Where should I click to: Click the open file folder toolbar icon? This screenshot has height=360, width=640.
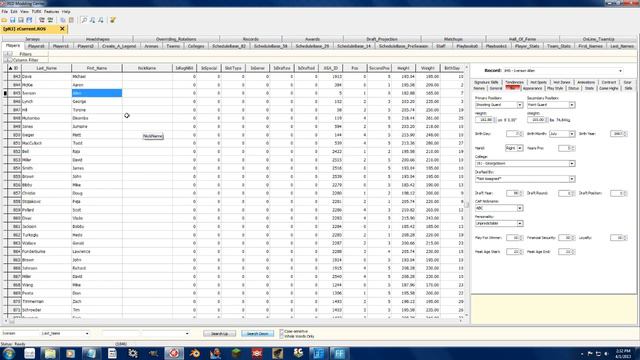coord(4,20)
